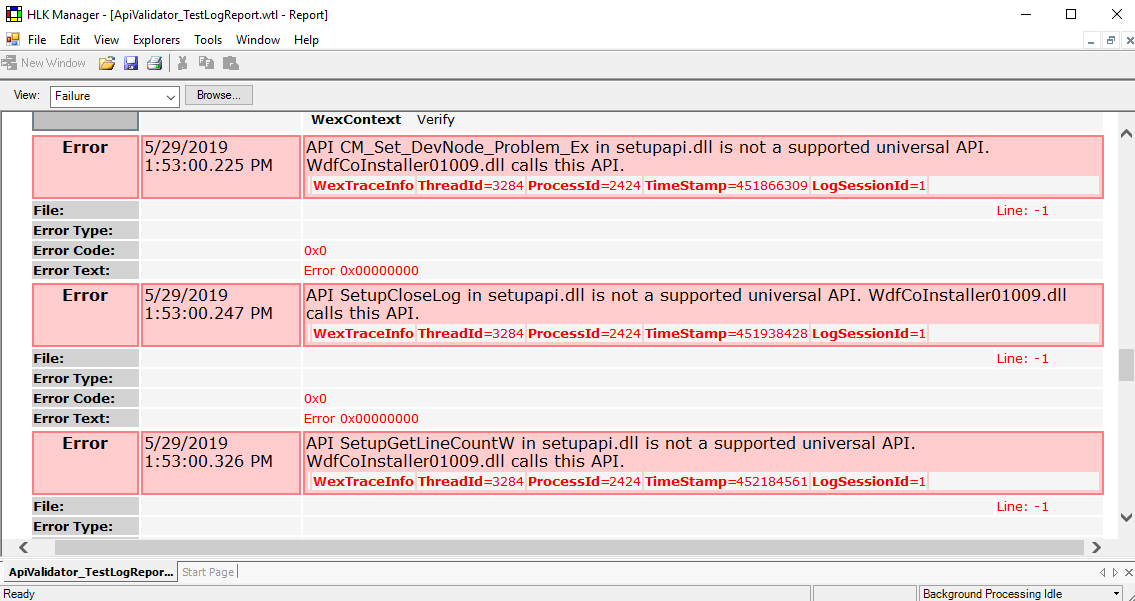Click the horizontal scrollbar thumb

569,547
